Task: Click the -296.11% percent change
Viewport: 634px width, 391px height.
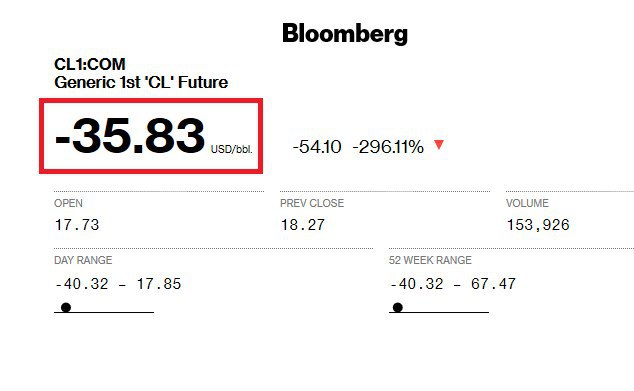Action: pos(388,147)
